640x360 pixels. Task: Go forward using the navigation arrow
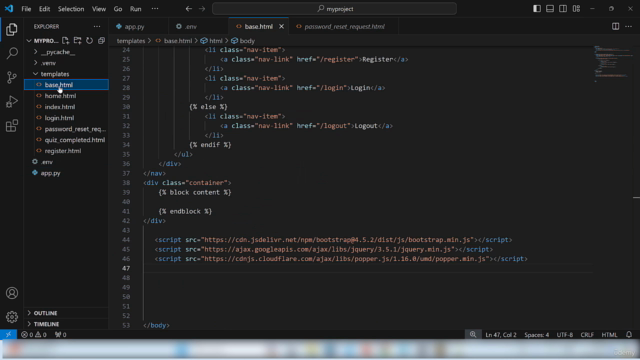click(202, 9)
